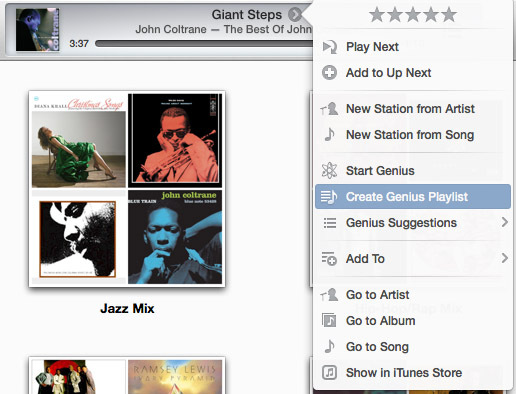
Task: Click the group photo album cover
Action: 79,377
